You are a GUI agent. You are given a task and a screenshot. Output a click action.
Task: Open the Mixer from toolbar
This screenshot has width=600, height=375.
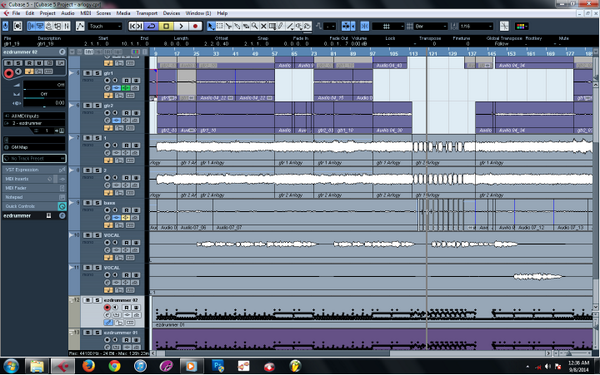pos(66,26)
